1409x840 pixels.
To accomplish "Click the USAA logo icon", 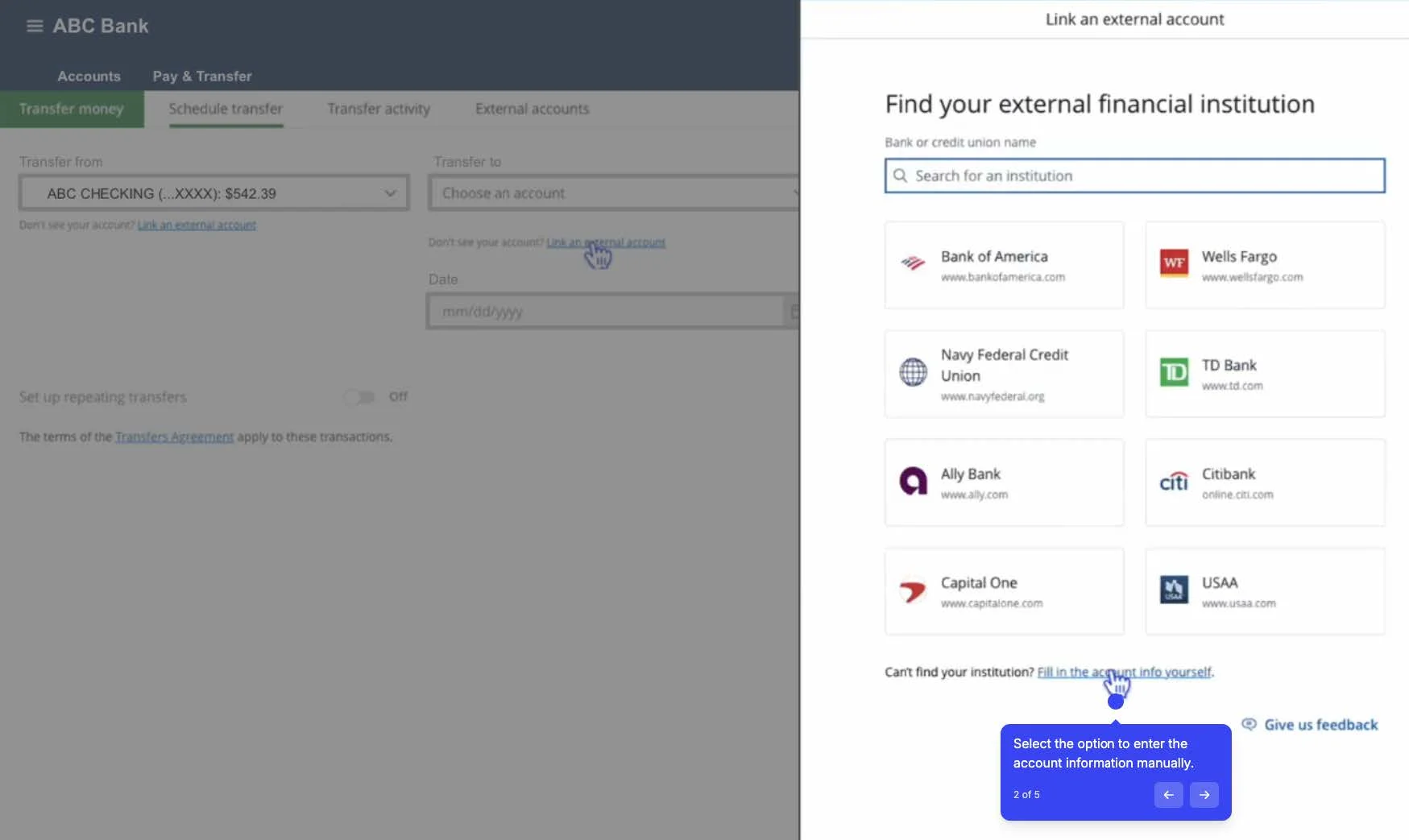I will [1174, 590].
